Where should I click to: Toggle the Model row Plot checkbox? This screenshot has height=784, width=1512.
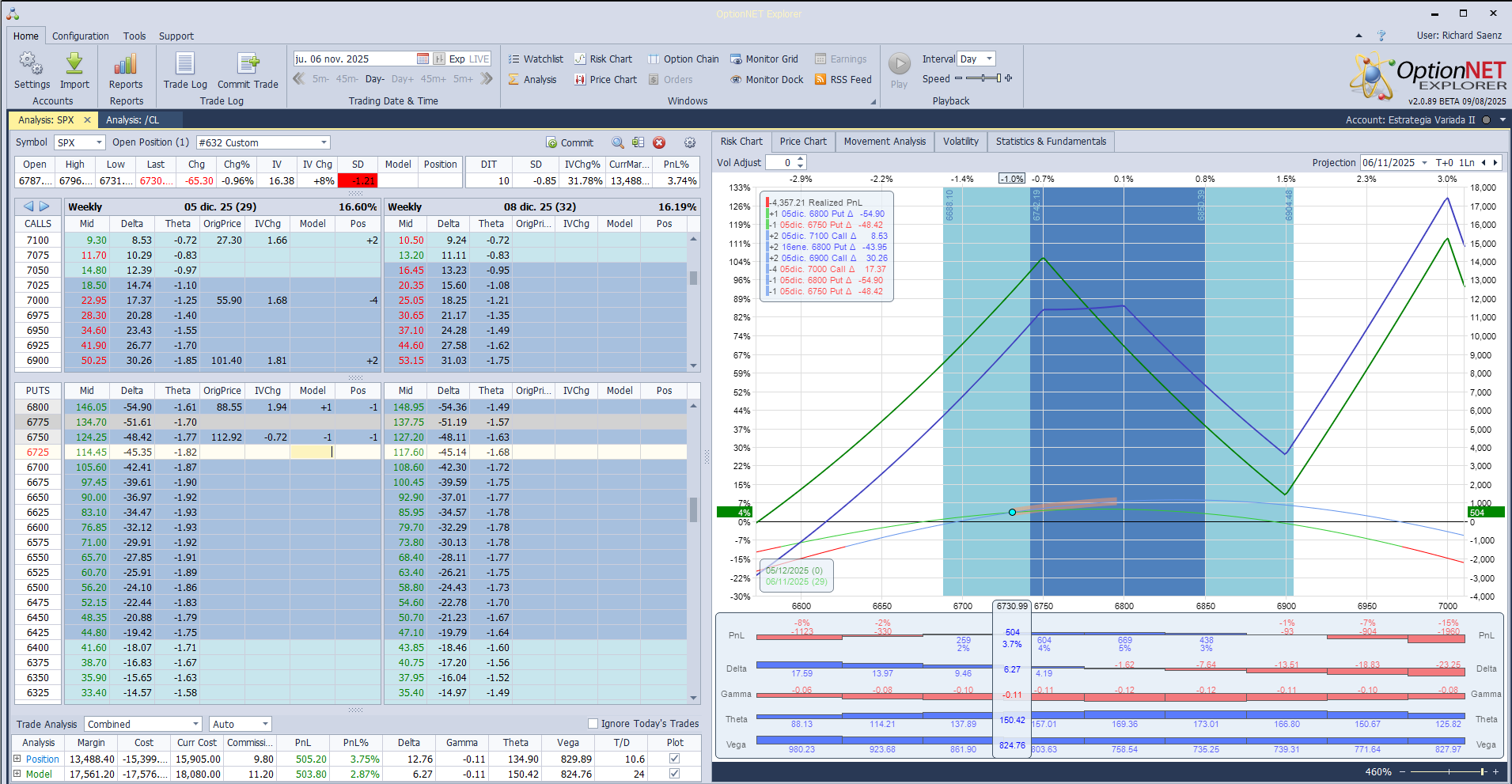point(674,774)
